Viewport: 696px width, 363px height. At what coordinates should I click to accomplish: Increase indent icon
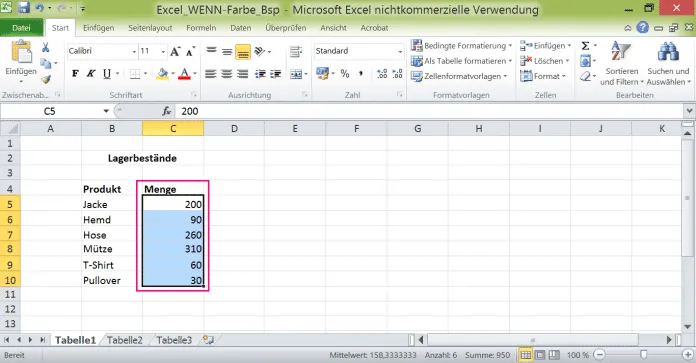point(276,74)
